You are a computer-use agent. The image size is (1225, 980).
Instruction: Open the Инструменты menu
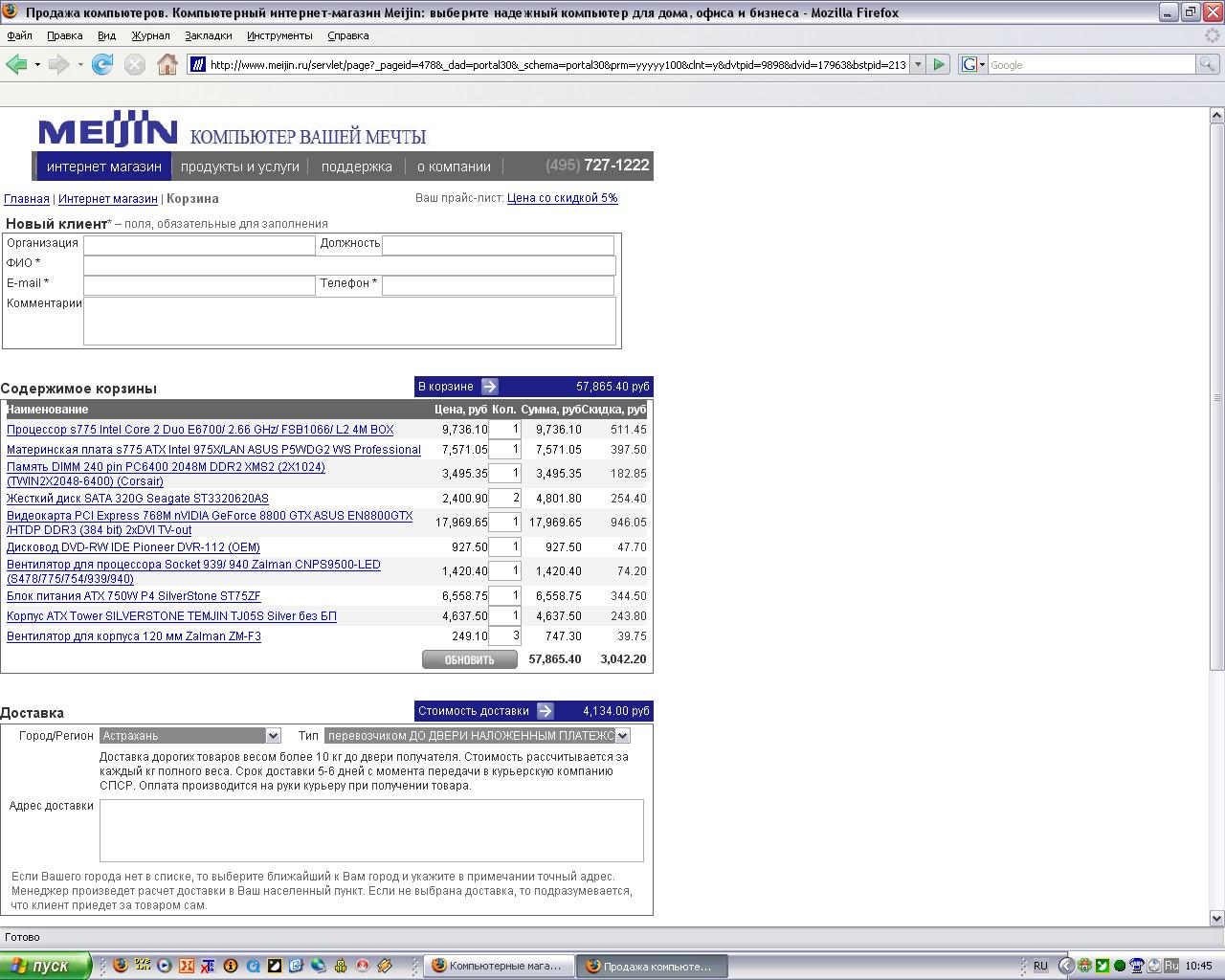tap(279, 35)
